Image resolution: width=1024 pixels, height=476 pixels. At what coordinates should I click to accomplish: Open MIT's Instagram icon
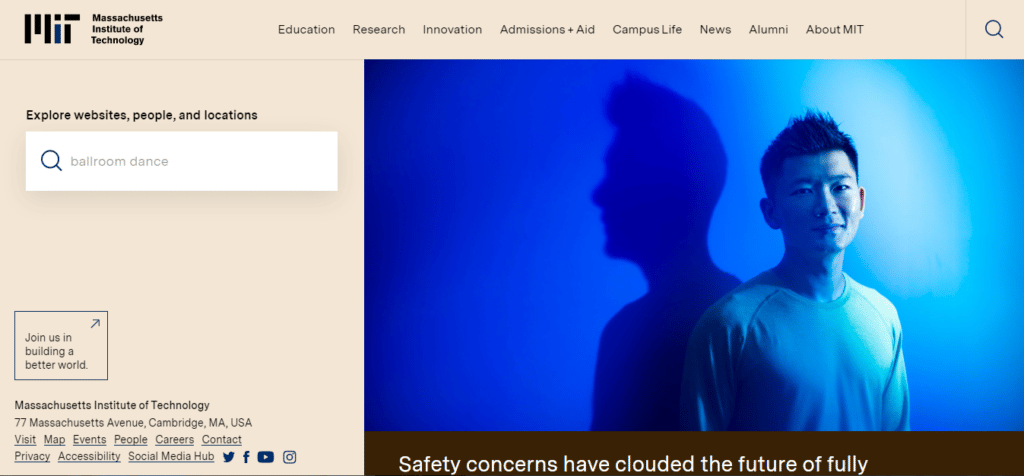click(289, 457)
